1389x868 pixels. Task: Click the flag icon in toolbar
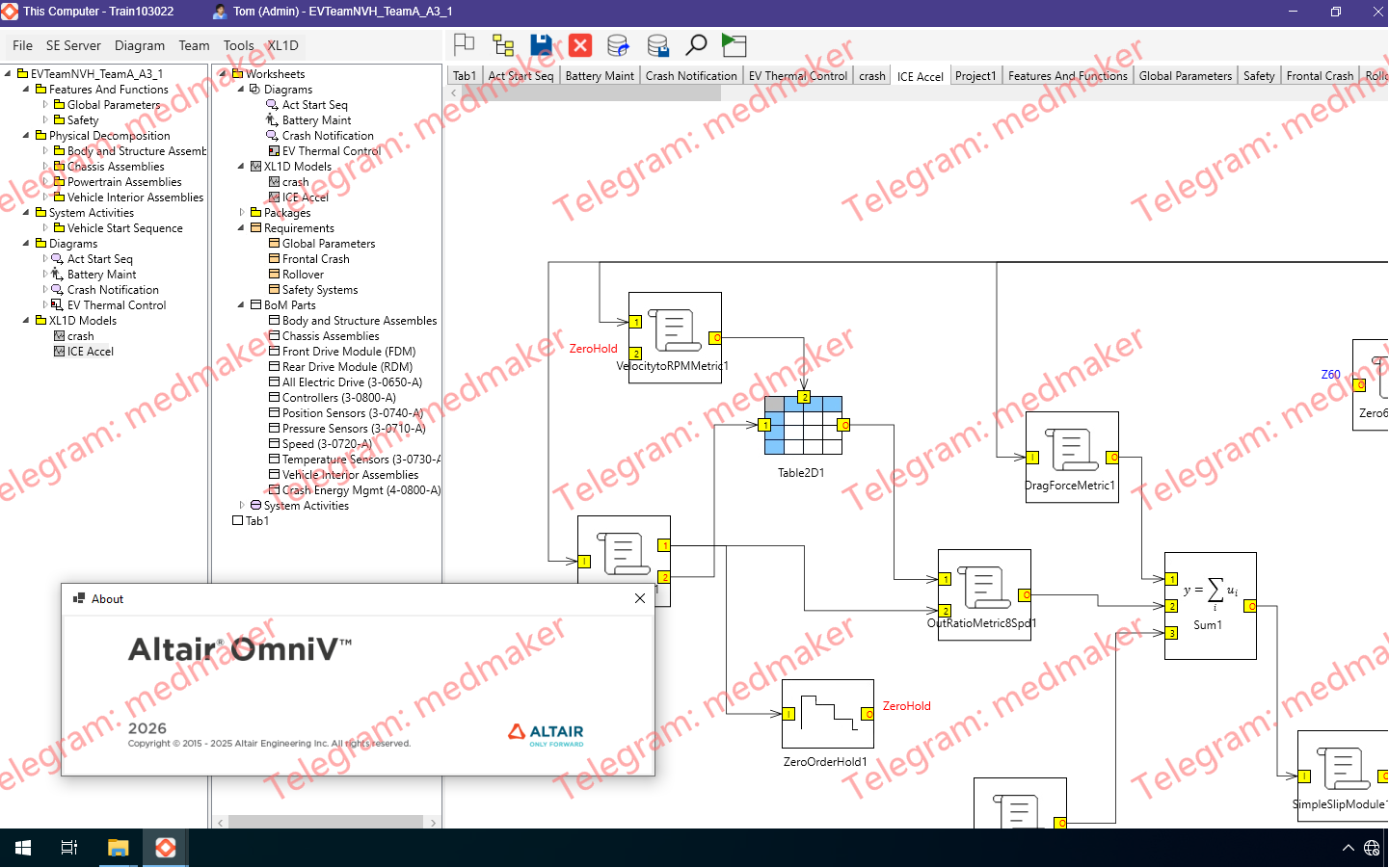click(465, 45)
